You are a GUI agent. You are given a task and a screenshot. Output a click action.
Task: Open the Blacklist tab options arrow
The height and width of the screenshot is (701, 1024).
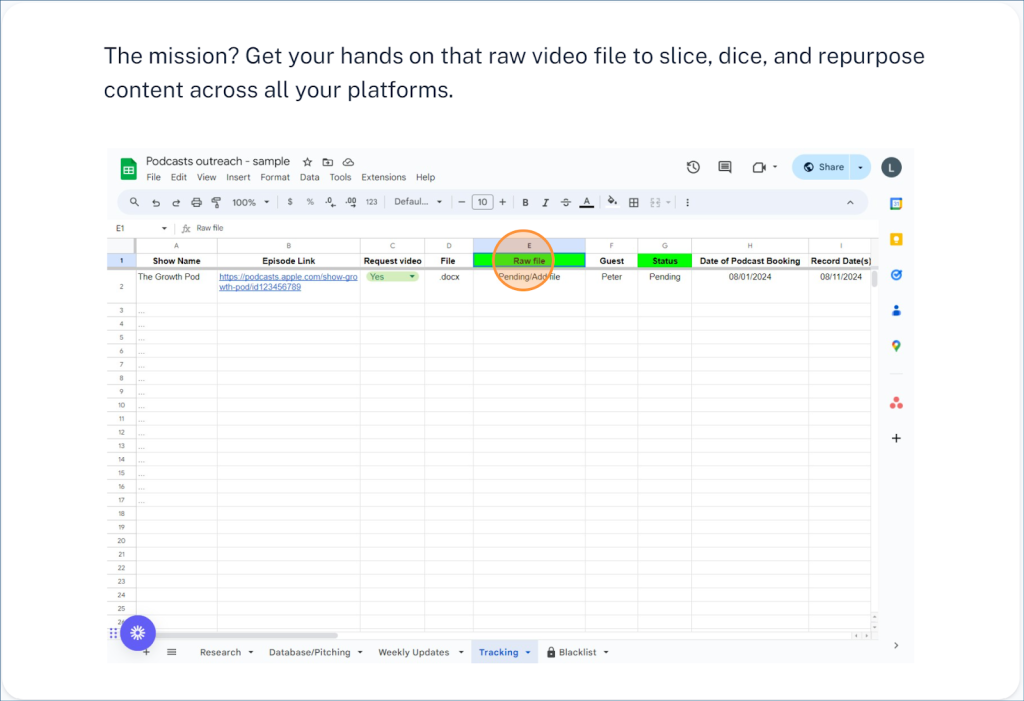(606, 652)
